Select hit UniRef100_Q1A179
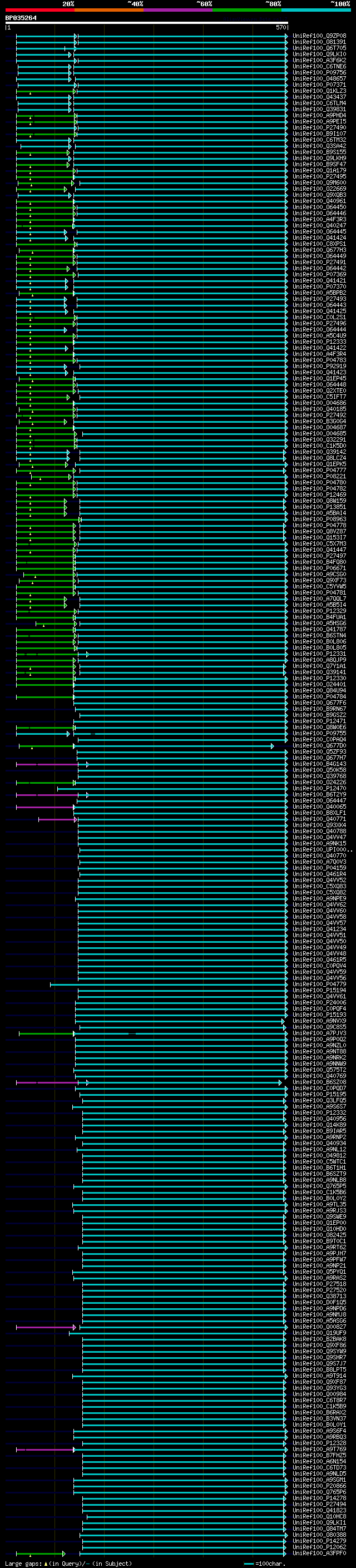The height and width of the screenshot is (1568, 356). (x=319, y=170)
